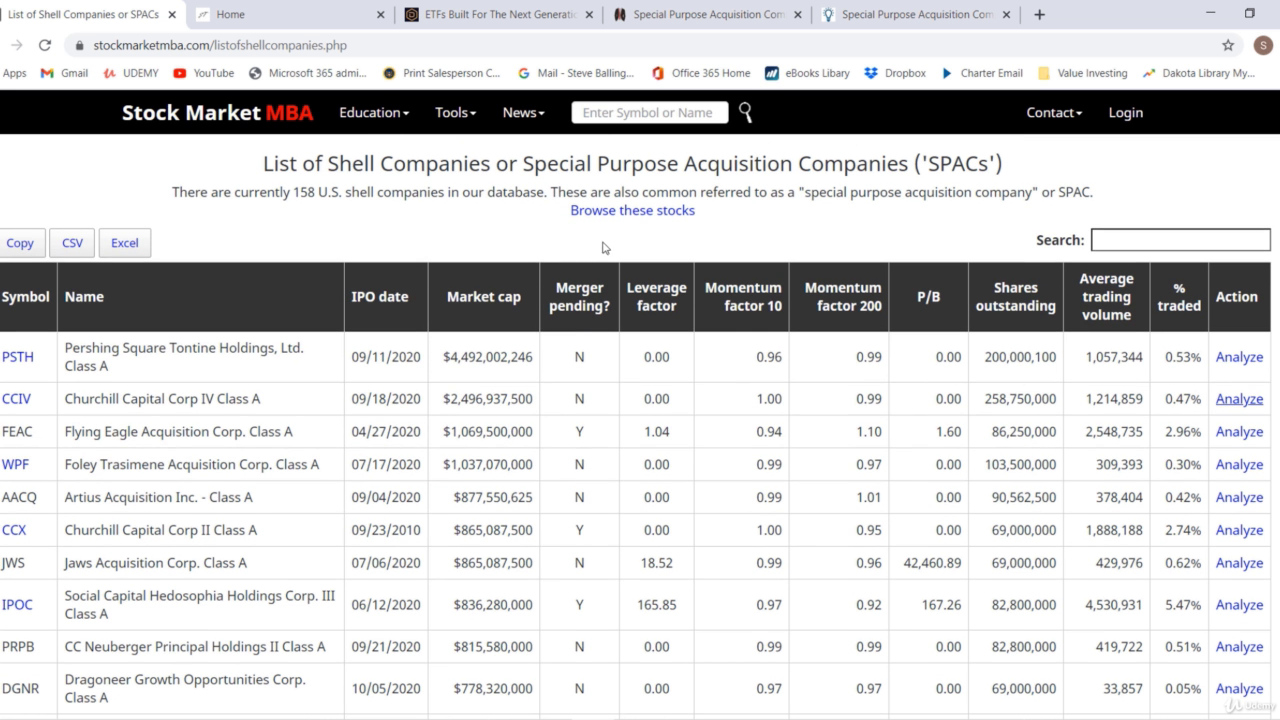Open the WPF symbol link
1280x720 pixels.
(15, 465)
